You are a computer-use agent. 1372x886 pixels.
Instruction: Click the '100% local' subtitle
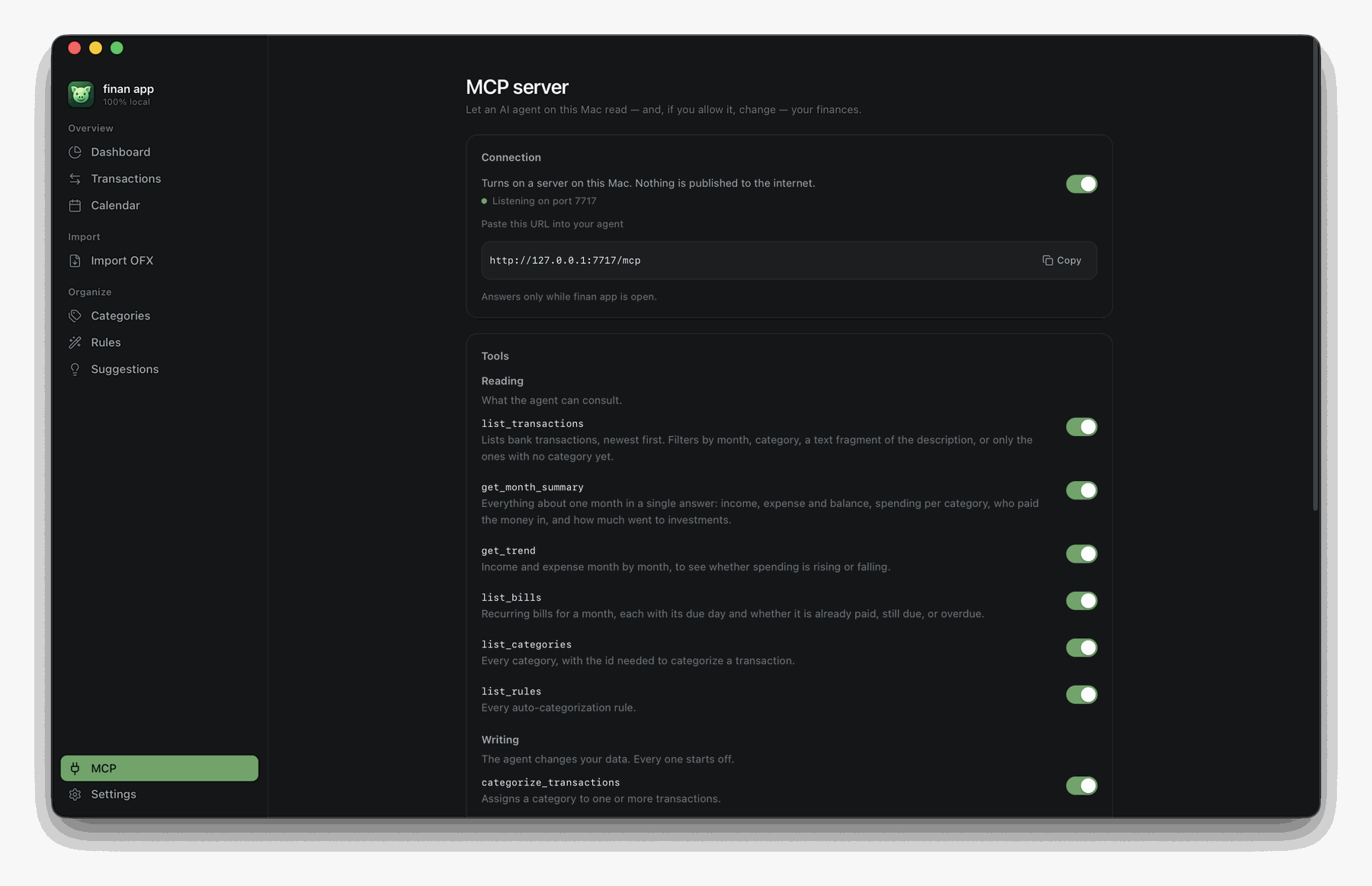(127, 102)
